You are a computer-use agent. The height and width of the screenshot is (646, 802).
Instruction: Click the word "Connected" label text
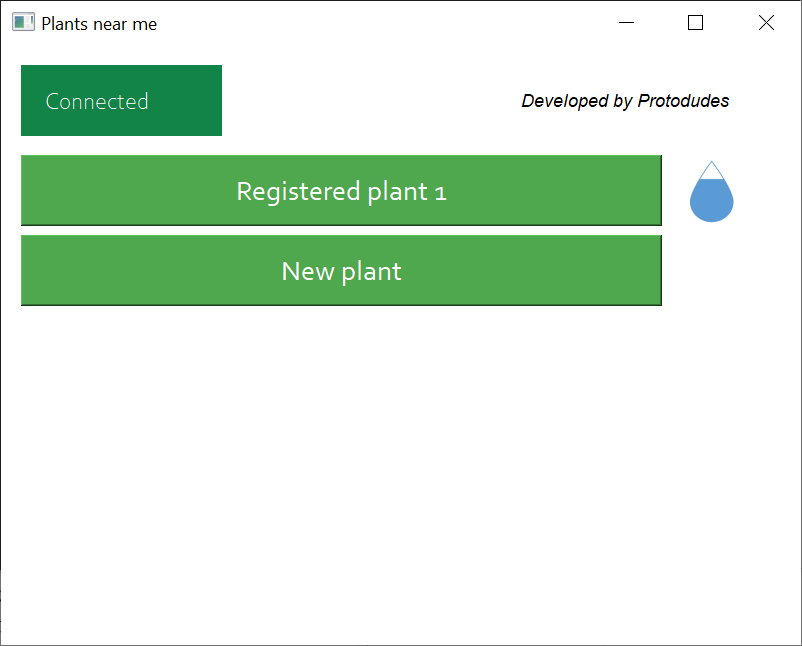coord(97,101)
